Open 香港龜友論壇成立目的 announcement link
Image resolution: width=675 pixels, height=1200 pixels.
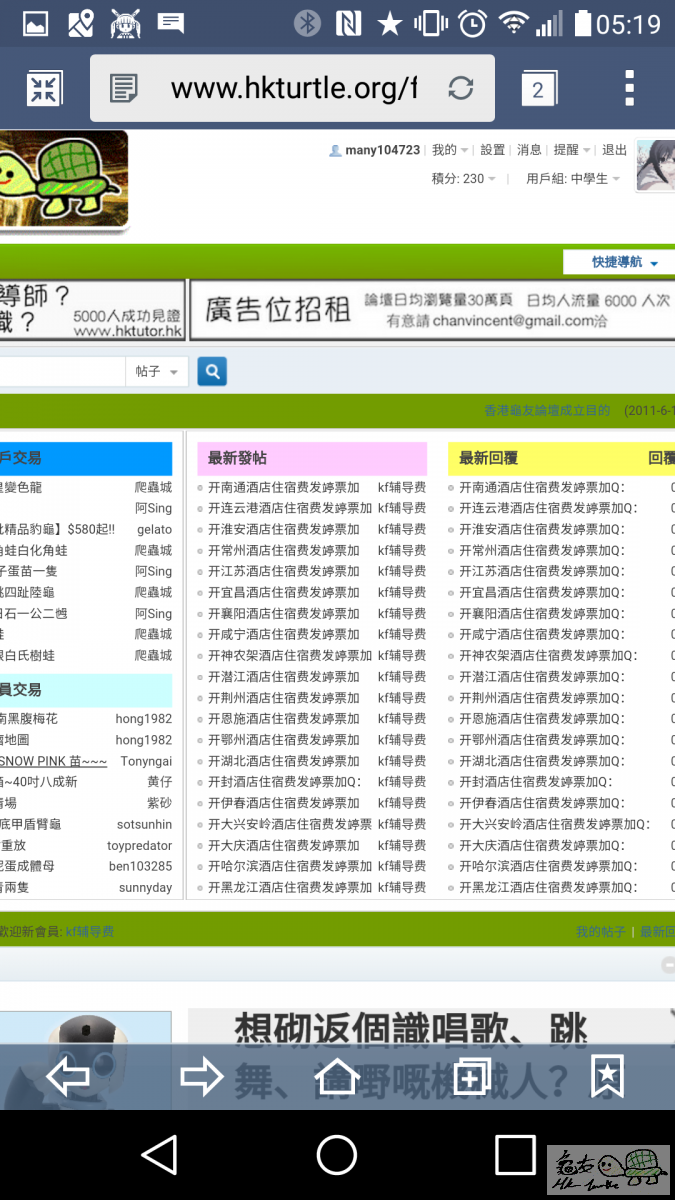[547, 410]
